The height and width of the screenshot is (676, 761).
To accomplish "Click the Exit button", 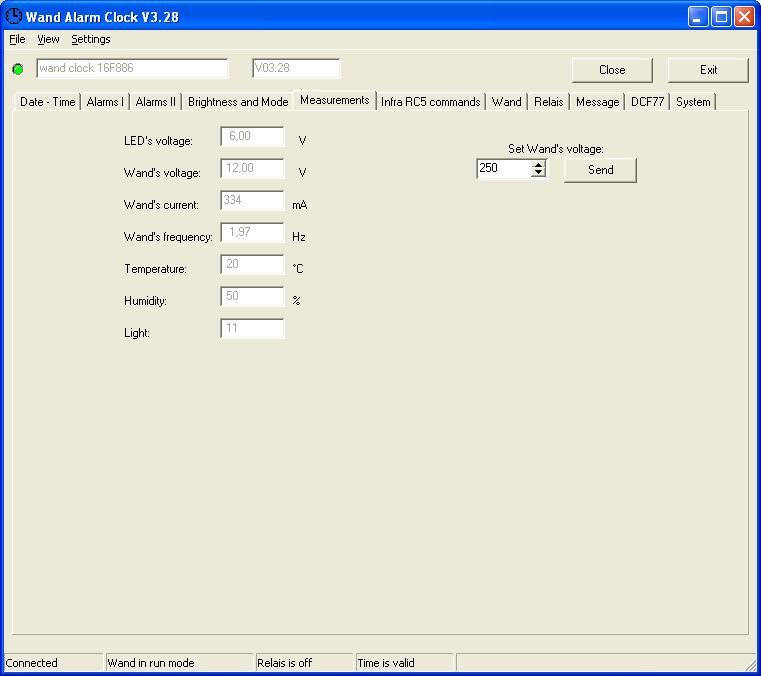I will pyautogui.click(x=708, y=70).
